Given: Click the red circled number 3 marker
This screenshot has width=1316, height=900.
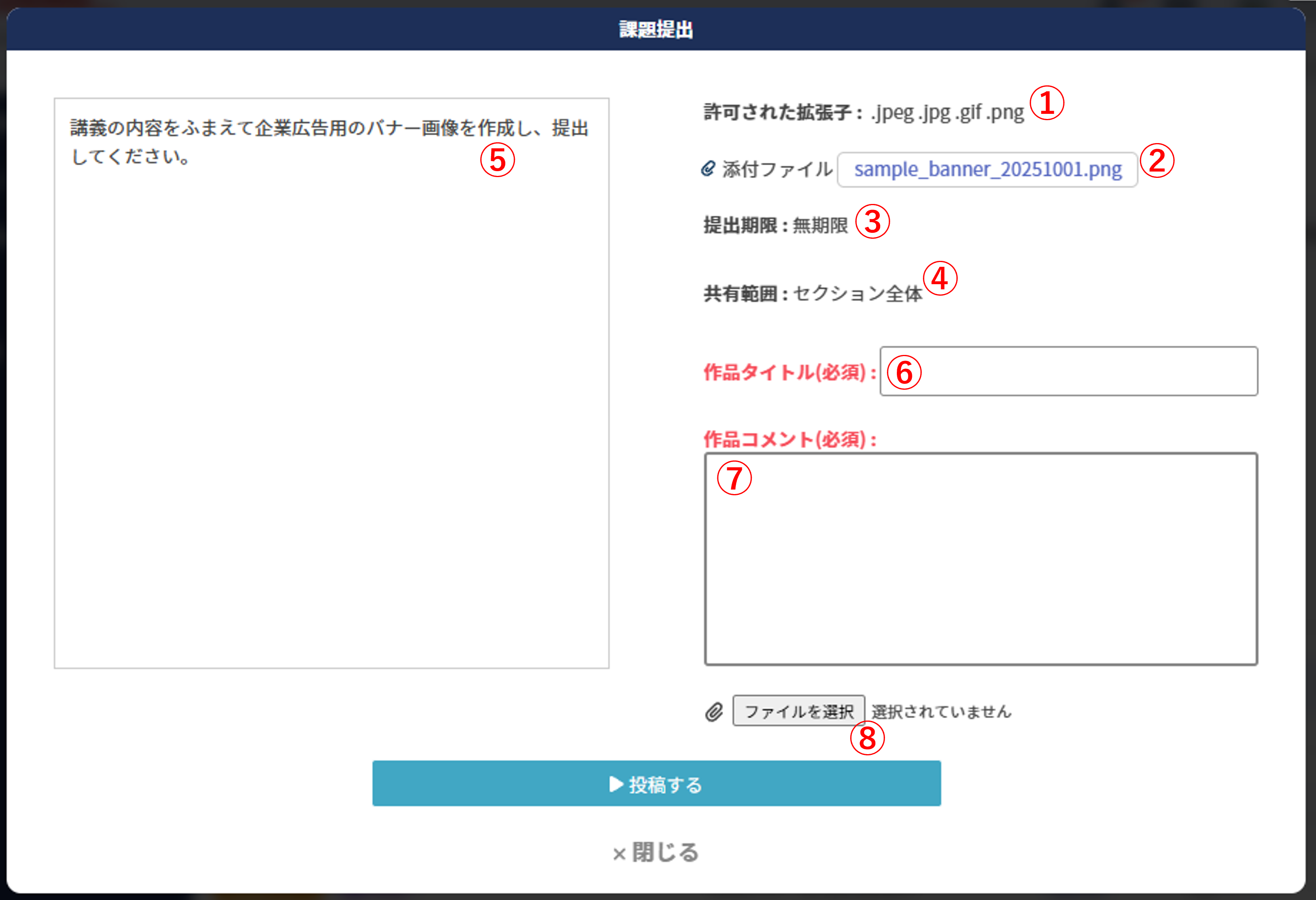Looking at the screenshot, I should coord(873,221).
